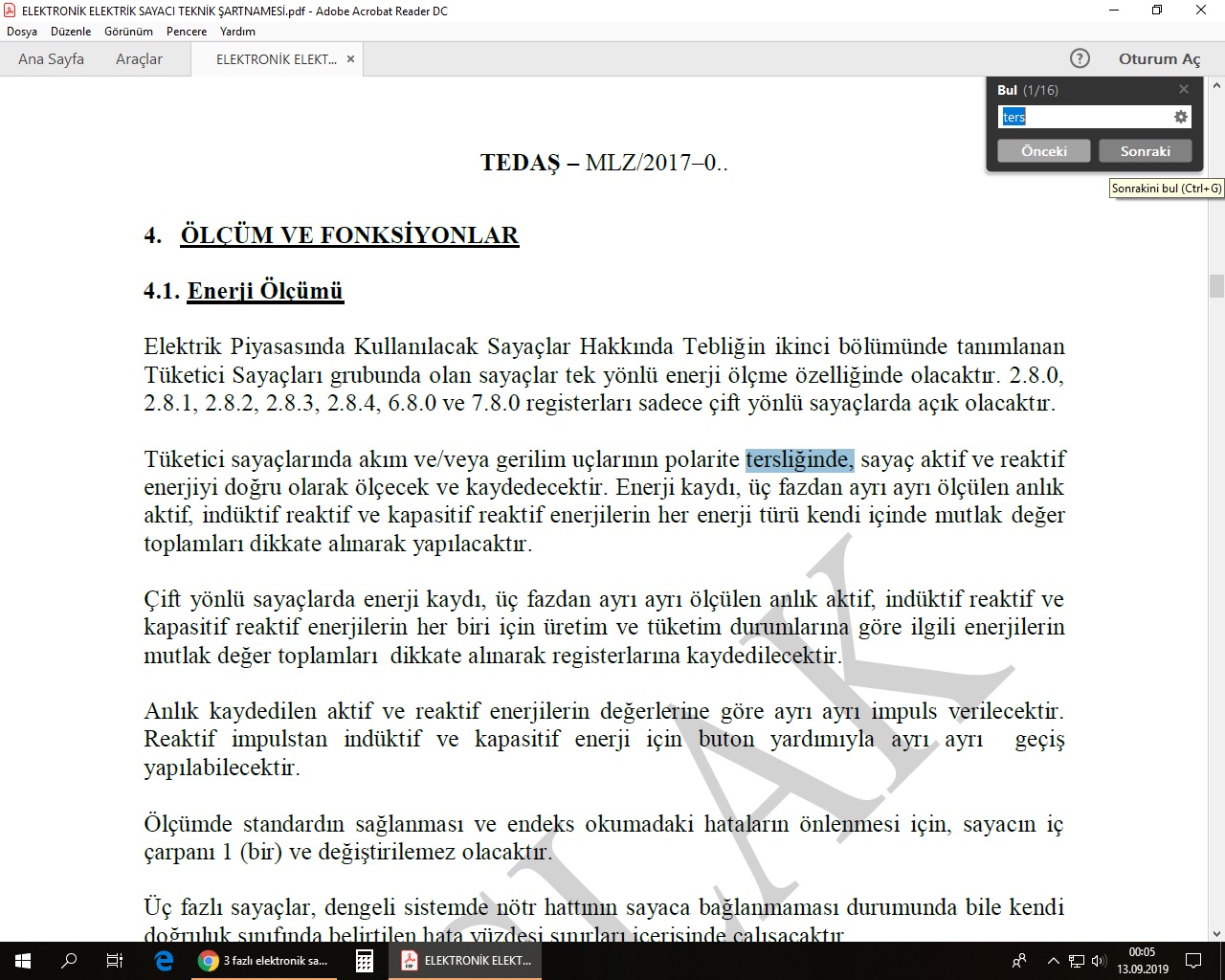1225x980 pixels.
Task: Close the ELEKTRONİK ELEKT... document tab
Action: (350, 59)
